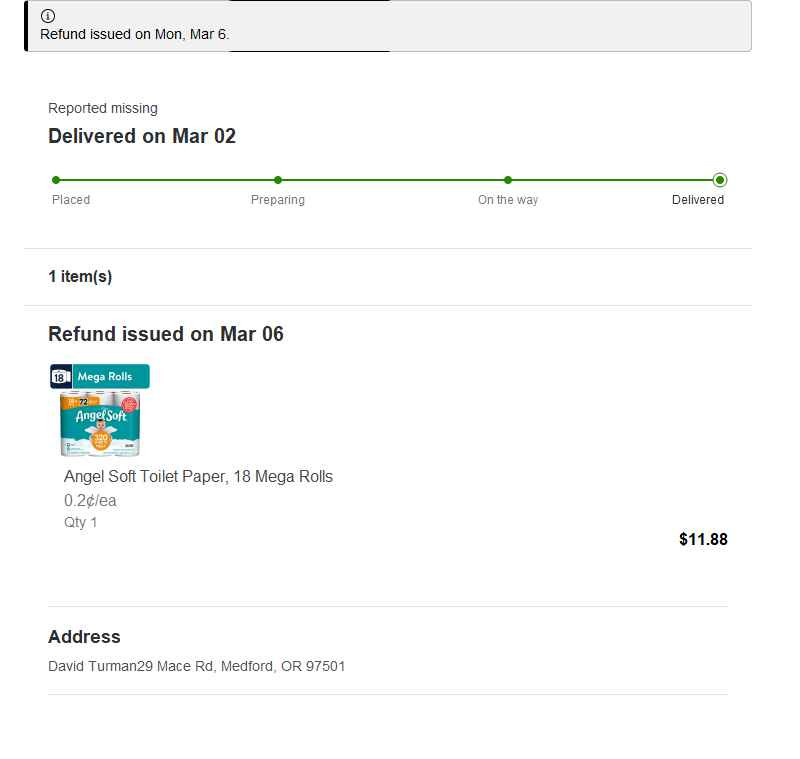
Task: Click the Qty 1 text
Action: [x=81, y=522]
